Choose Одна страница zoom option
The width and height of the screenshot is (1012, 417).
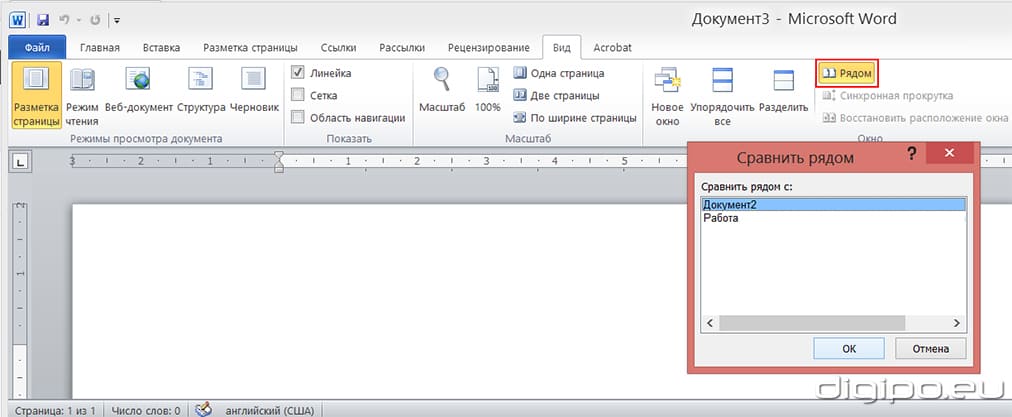pyautogui.click(x=559, y=73)
